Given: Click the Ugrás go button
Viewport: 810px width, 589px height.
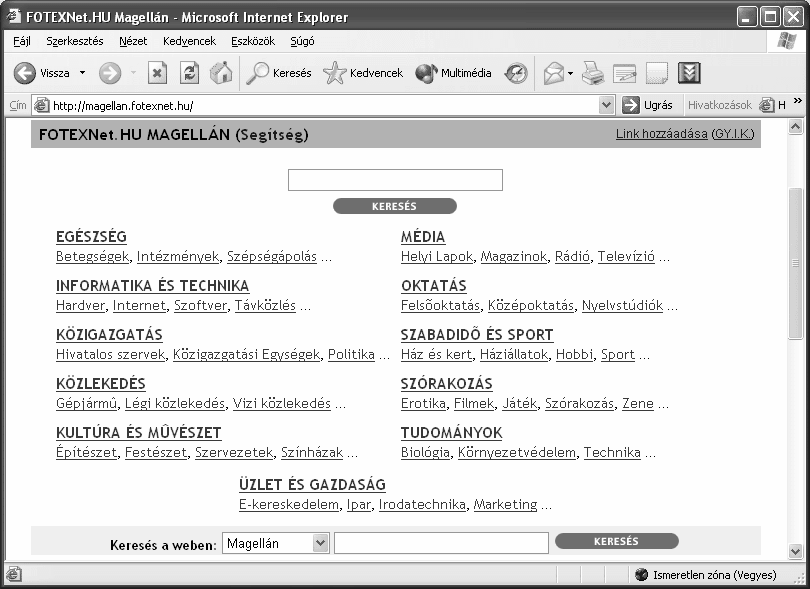Looking at the screenshot, I should coord(648,105).
